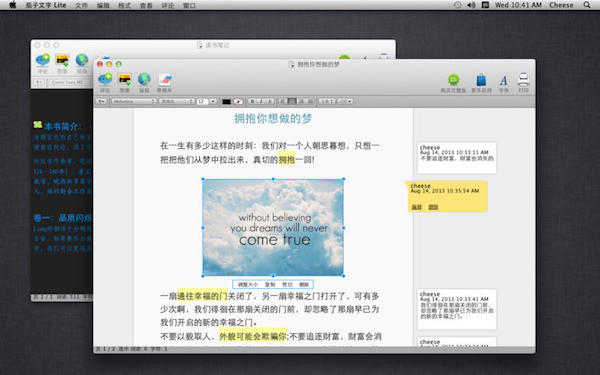Open the scrapbook clippings toolbar icon
The width and height of the screenshot is (600, 375).
pos(165,79)
